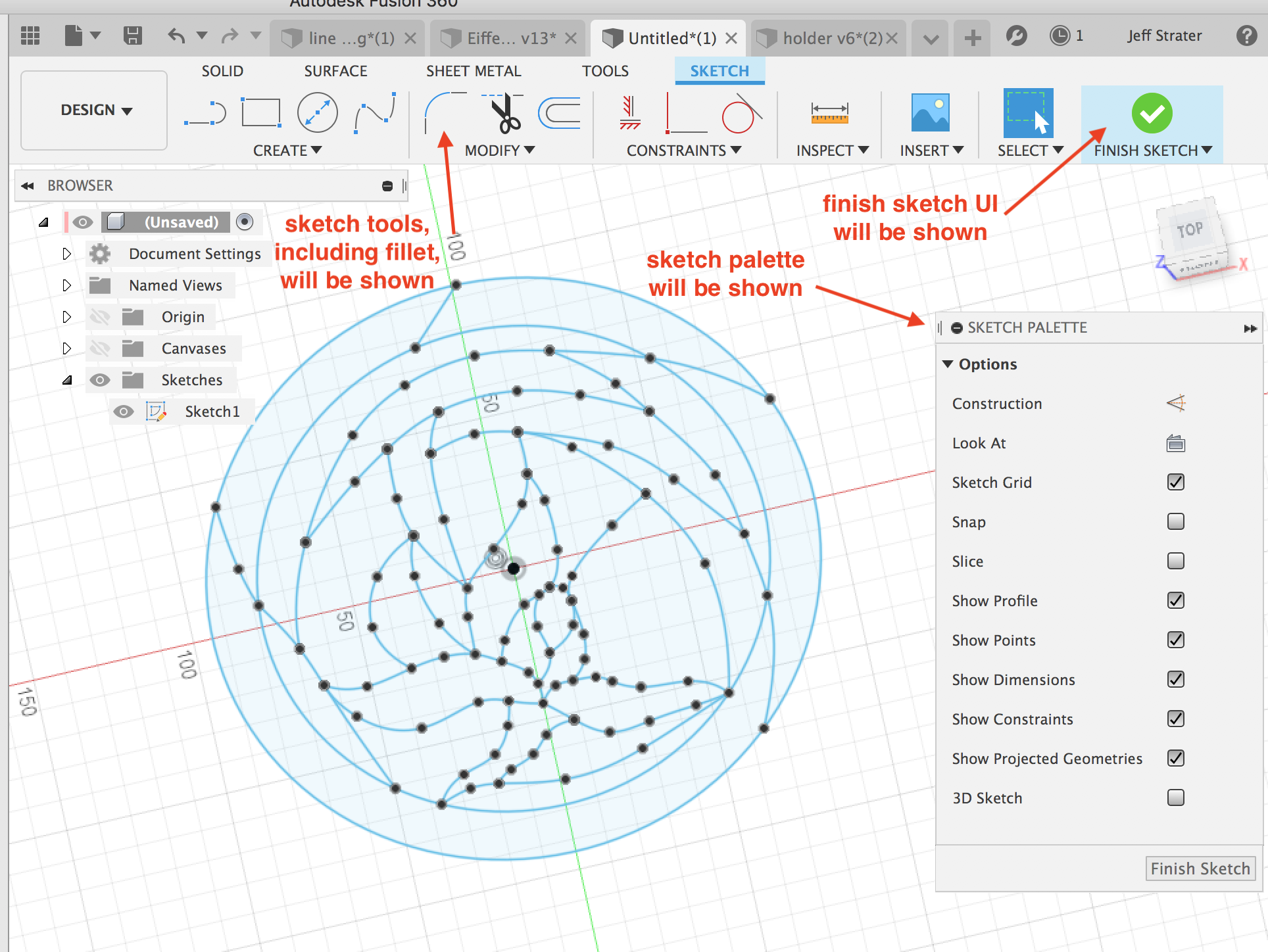Toggle visibility of Sketches folder

point(99,380)
